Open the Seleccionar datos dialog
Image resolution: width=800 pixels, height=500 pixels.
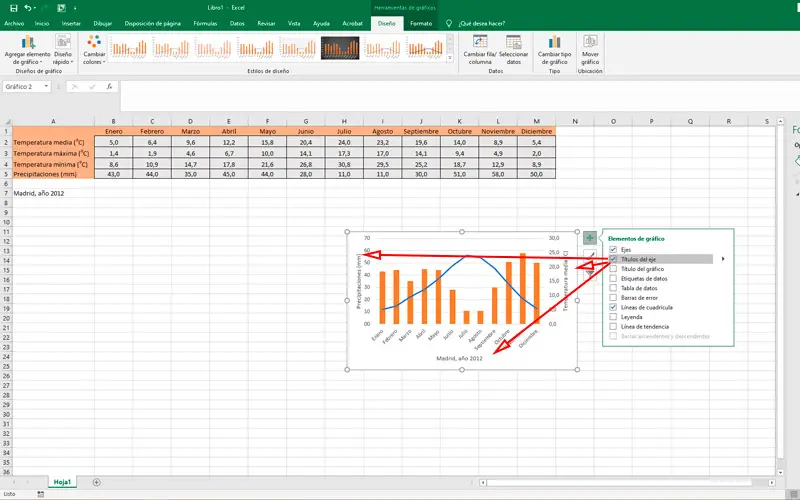(514, 50)
